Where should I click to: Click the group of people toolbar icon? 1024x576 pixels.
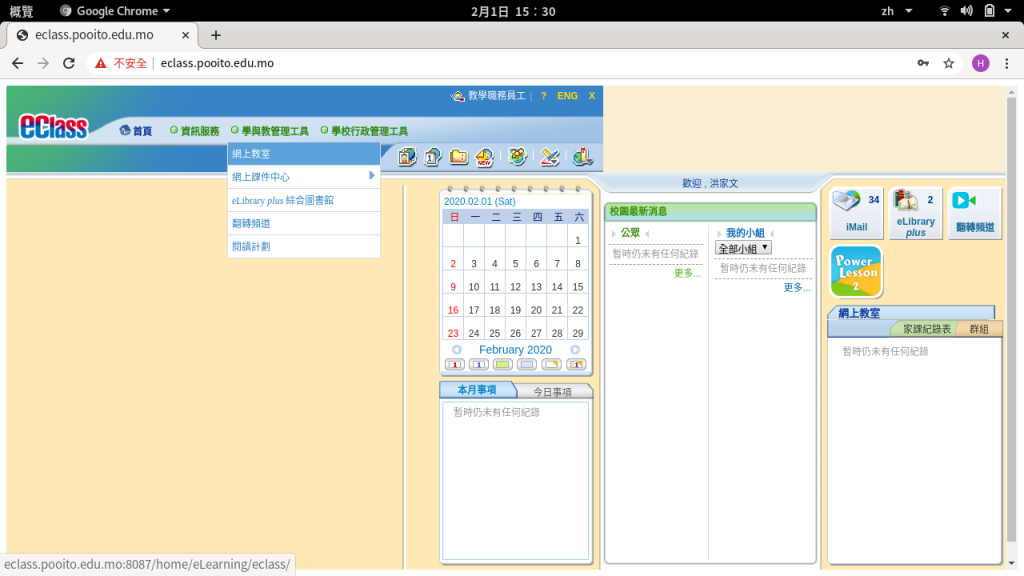coord(517,157)
